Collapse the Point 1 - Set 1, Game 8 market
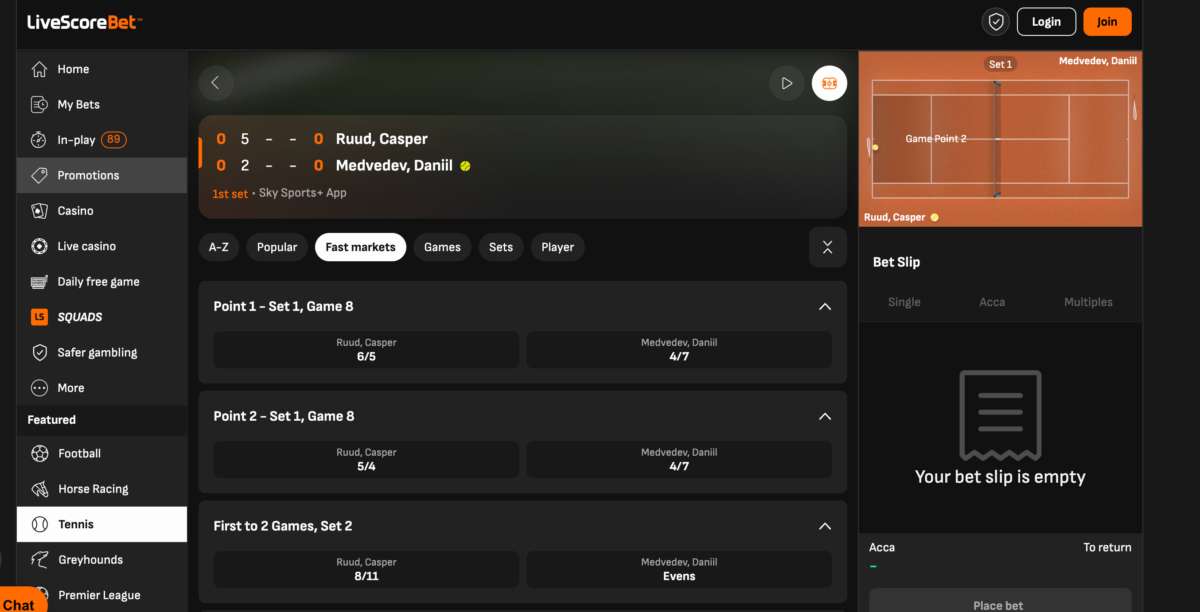Image resolution: width=1200 pixels, height=612 pixels. [x=825, y=307]
